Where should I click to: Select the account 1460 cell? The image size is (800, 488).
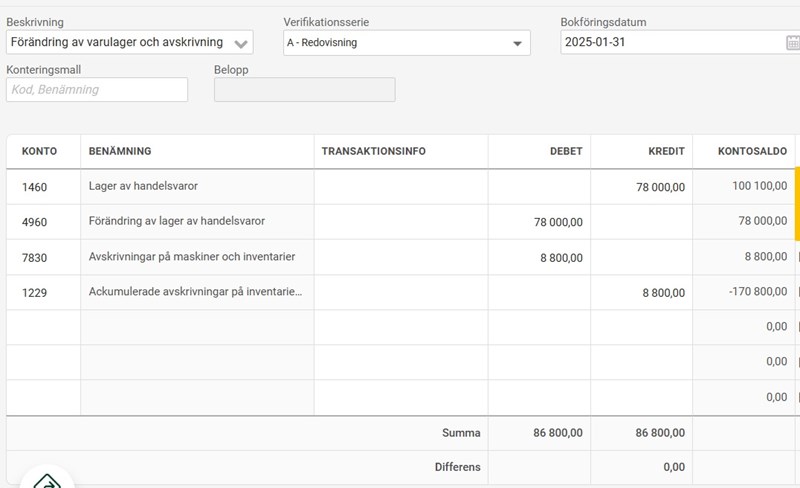[x=43, y=187]
